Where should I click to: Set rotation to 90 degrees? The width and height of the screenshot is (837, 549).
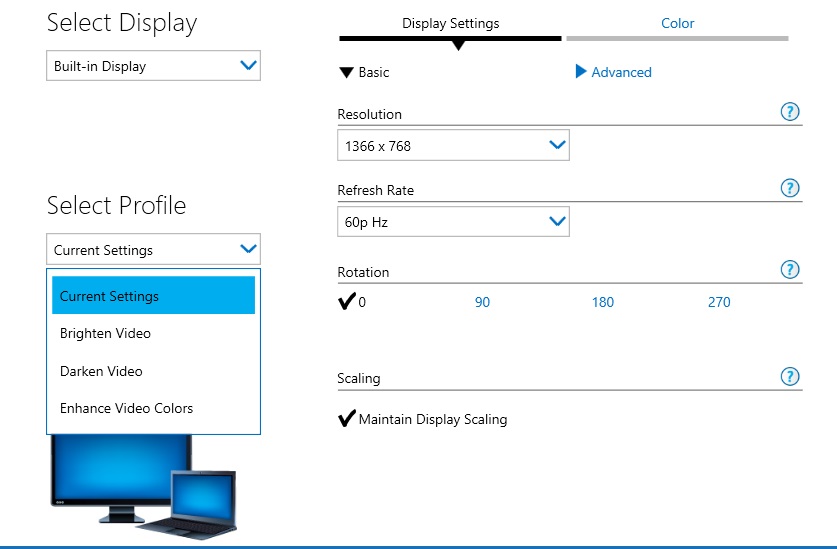pyautogui.click(x=482, y=302)
